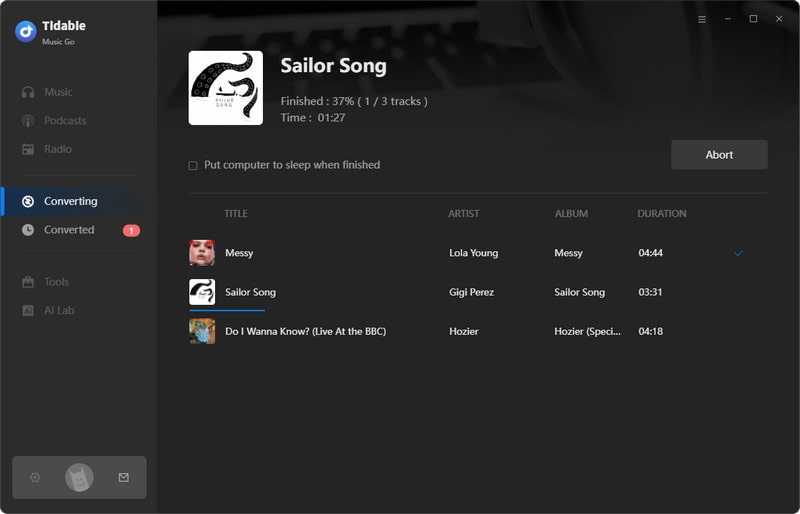This screenshot has width=800, height=514.
Task: Click artist name Gigi Perez
Action: pos(471,292)
